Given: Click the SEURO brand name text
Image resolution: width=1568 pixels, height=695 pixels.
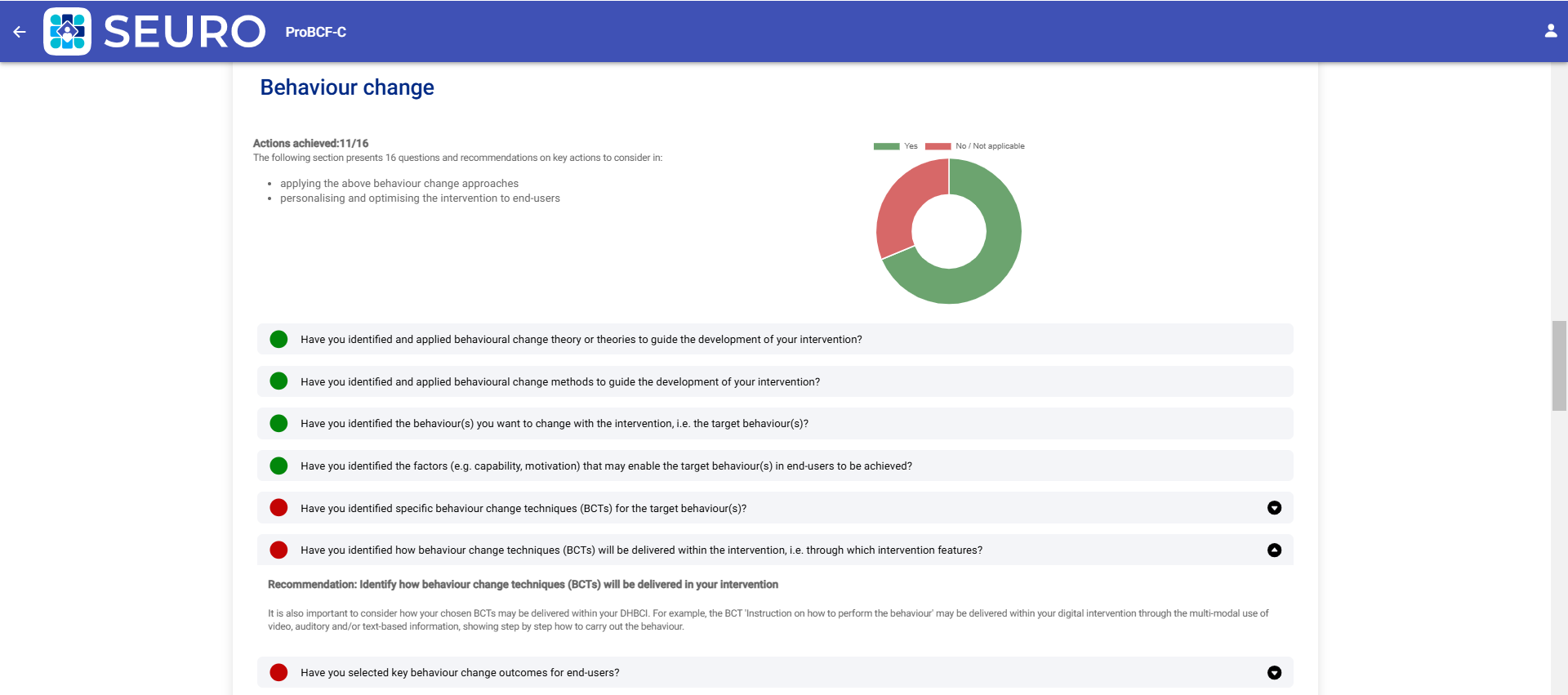Looking at the screenshot, I should pos(184,32).
